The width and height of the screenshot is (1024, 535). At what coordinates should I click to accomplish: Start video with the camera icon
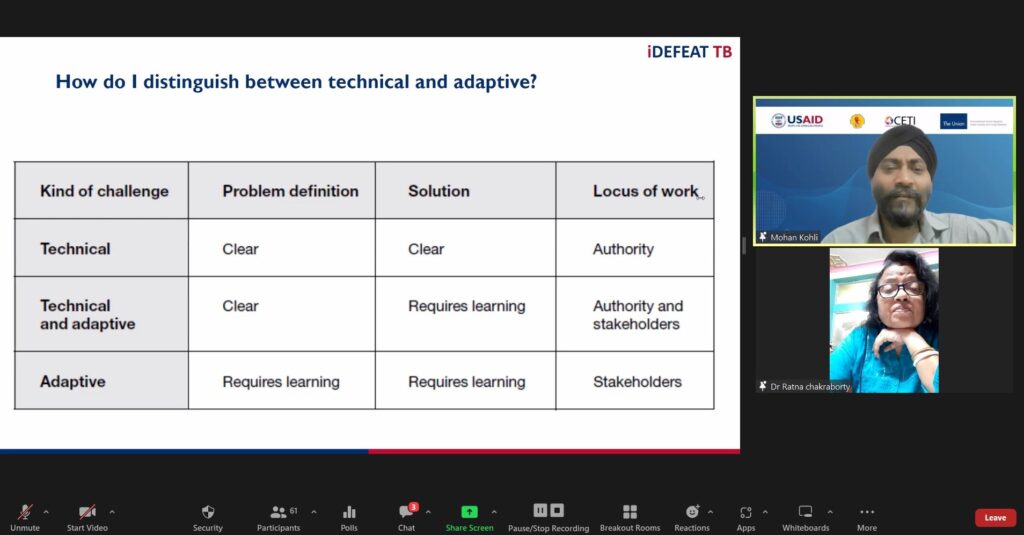[x=88, y=512]
